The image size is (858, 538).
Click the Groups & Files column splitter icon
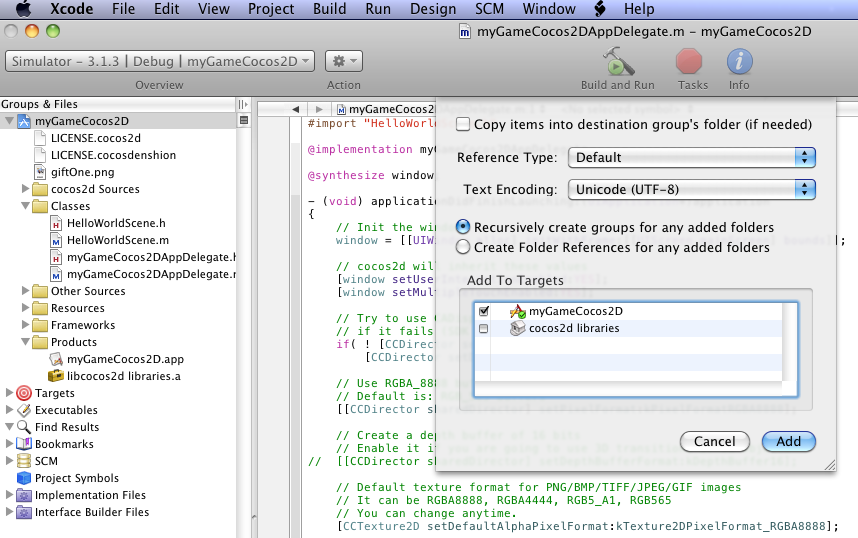pyautogui.click(x=243, y=104)
